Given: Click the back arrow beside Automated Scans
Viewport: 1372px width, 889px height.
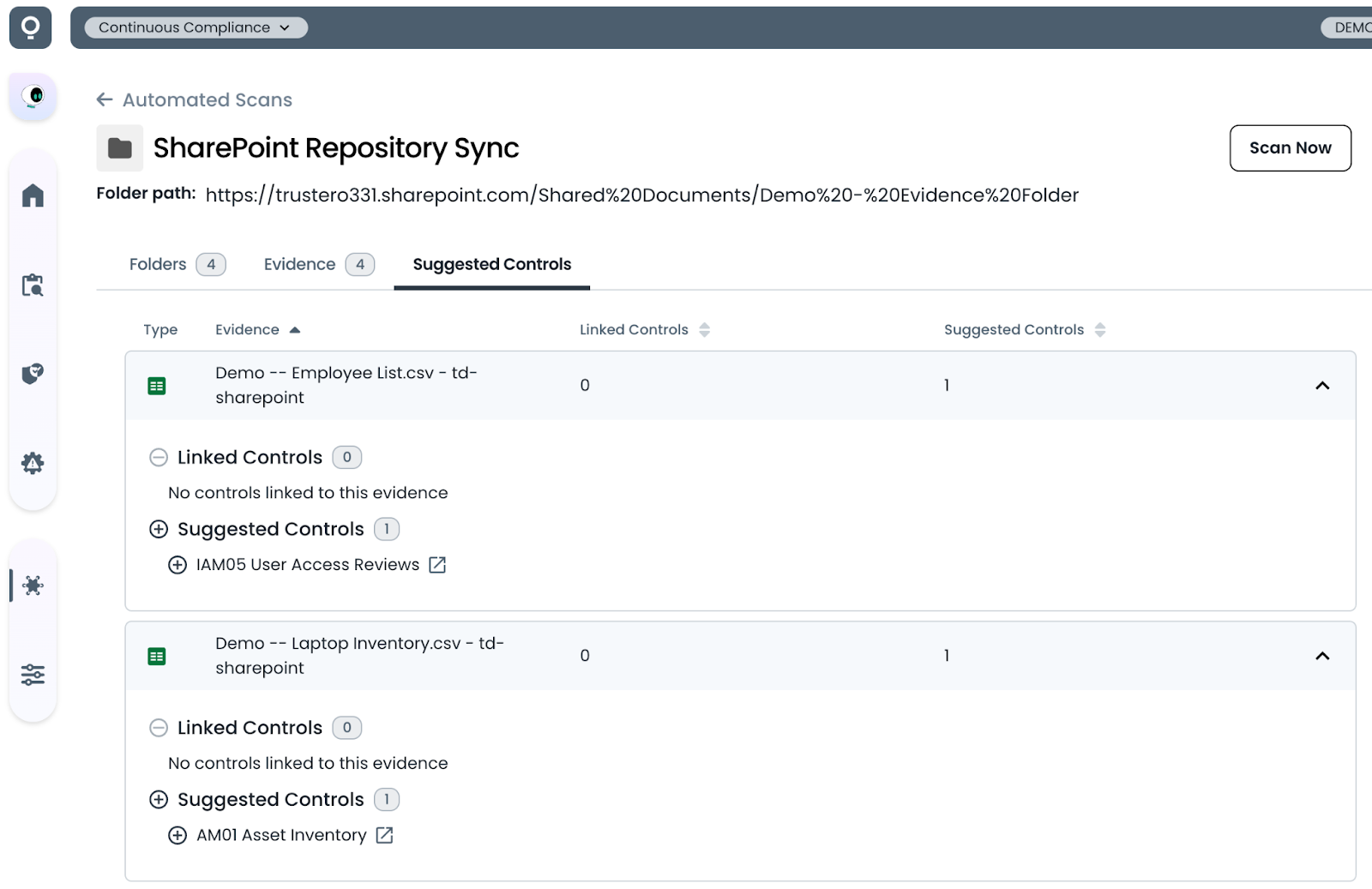Looking at the screenshot, I should point(105,99).
